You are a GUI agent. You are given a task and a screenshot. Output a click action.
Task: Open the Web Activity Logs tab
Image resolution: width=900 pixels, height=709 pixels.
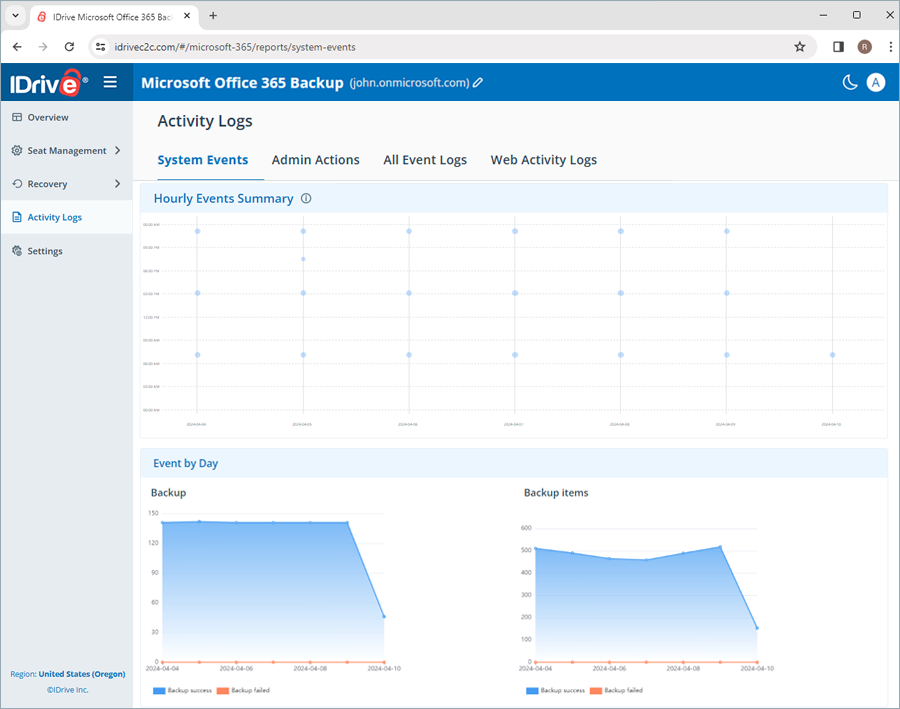[x=543, y=160]
